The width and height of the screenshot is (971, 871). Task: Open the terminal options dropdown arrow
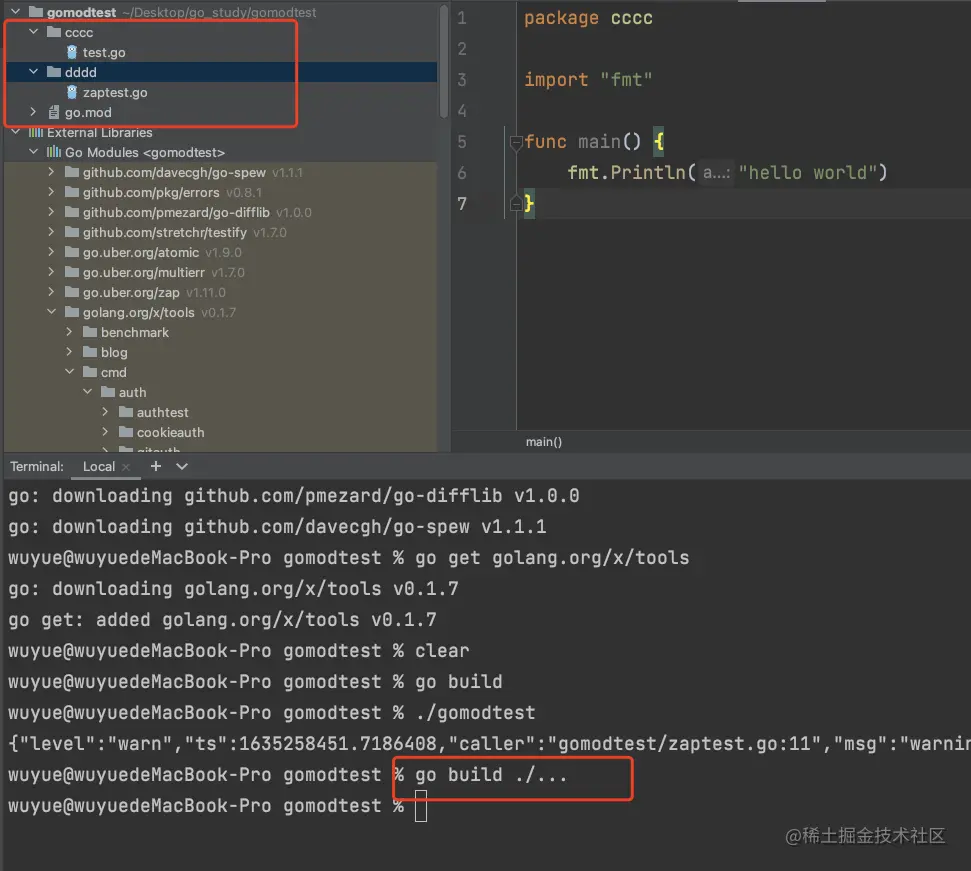coord(182,467)
